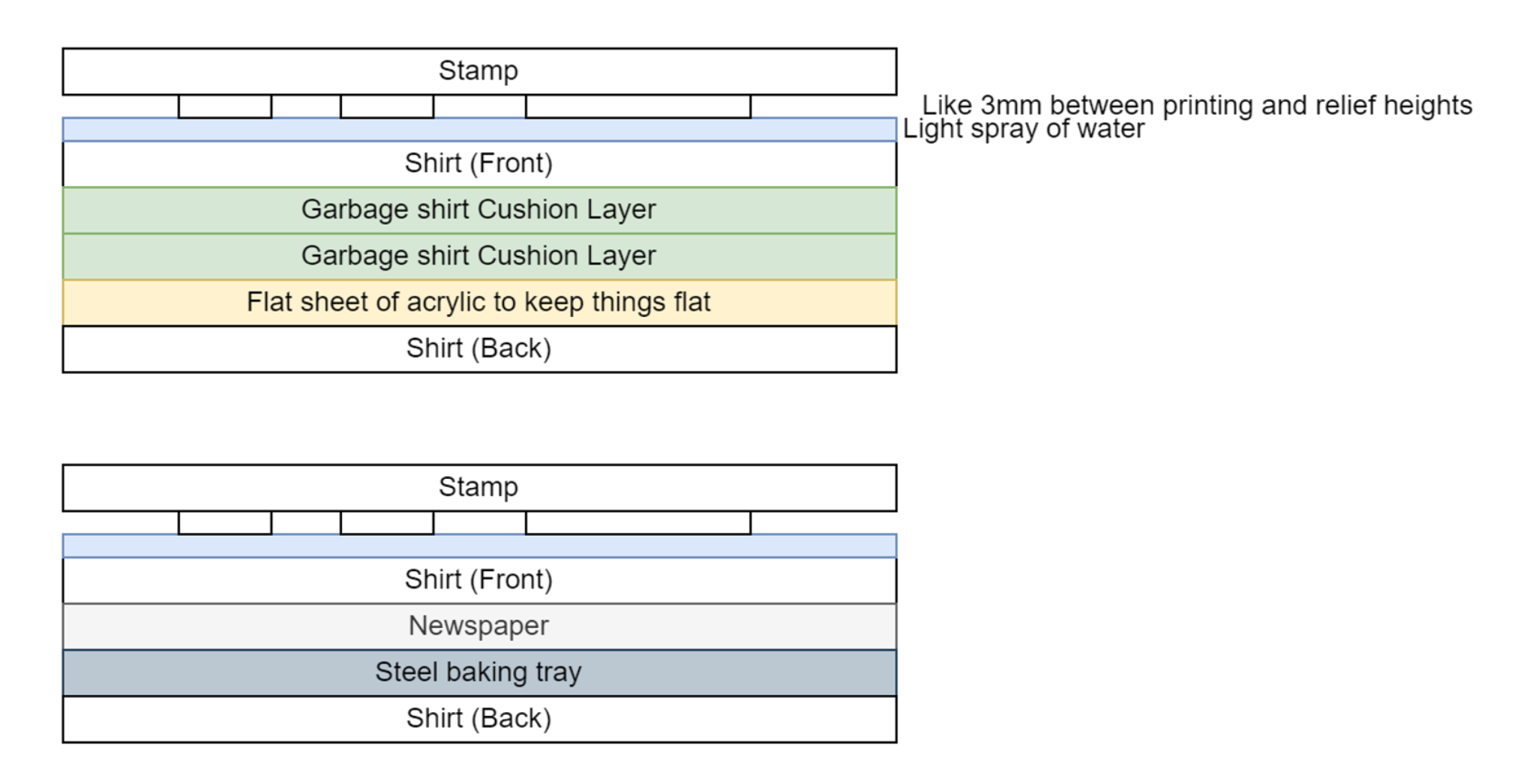This screenshot has height=784, width=1530.
Task: Click the top diagram's Shirt (Back) box
Action: click(x=479, y=349)
